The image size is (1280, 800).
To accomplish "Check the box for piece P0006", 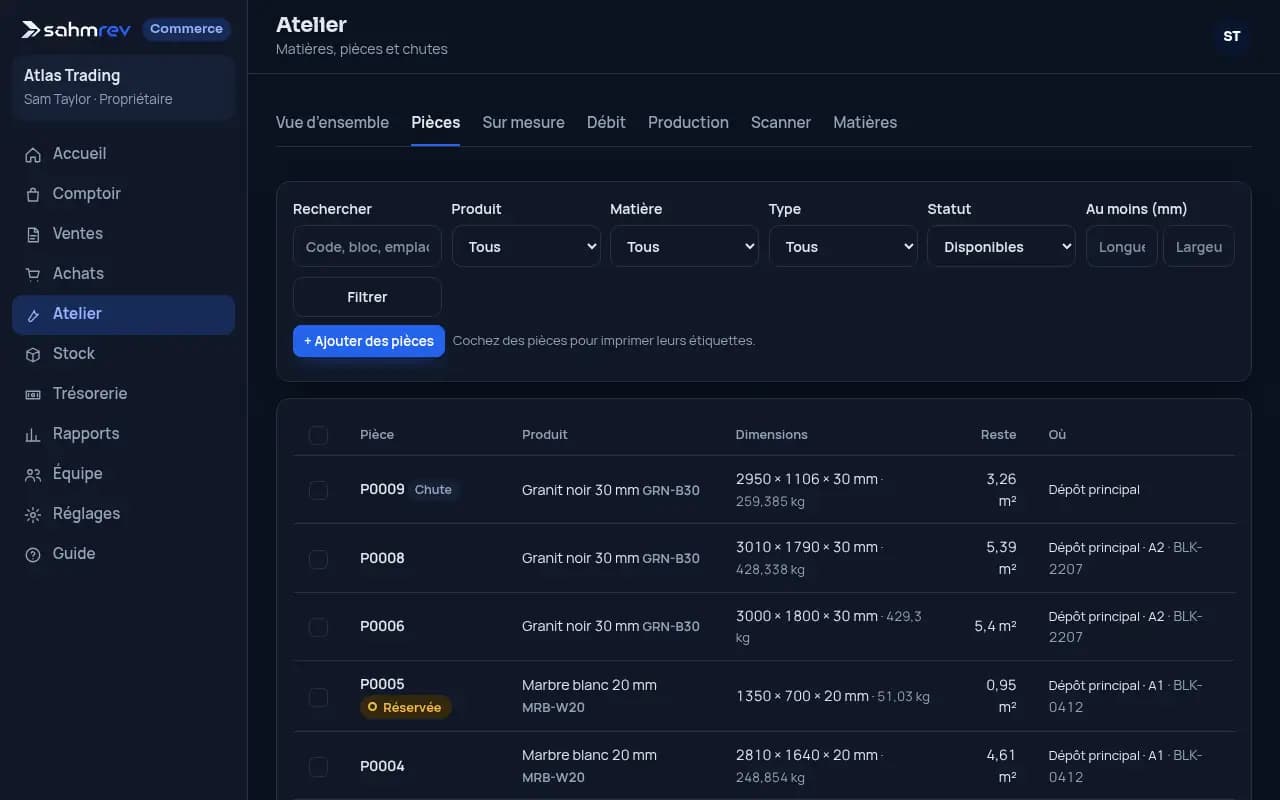I will (x=318, y=627).
